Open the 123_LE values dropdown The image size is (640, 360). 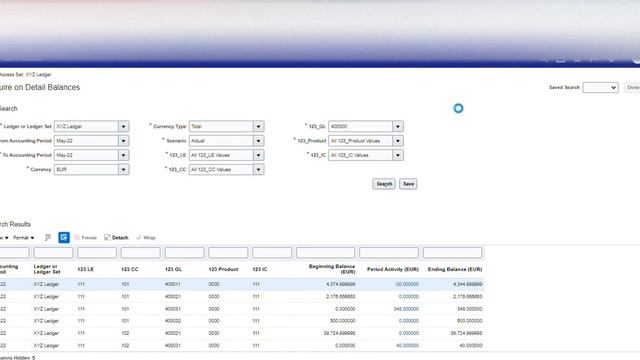(258, 155)
